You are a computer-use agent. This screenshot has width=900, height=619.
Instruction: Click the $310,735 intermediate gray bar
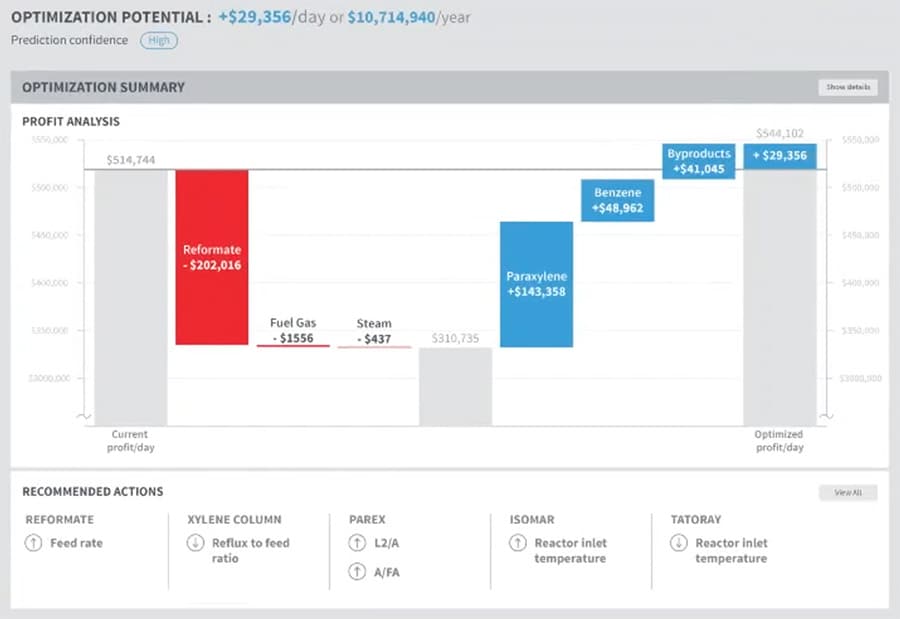coord(455,387)
